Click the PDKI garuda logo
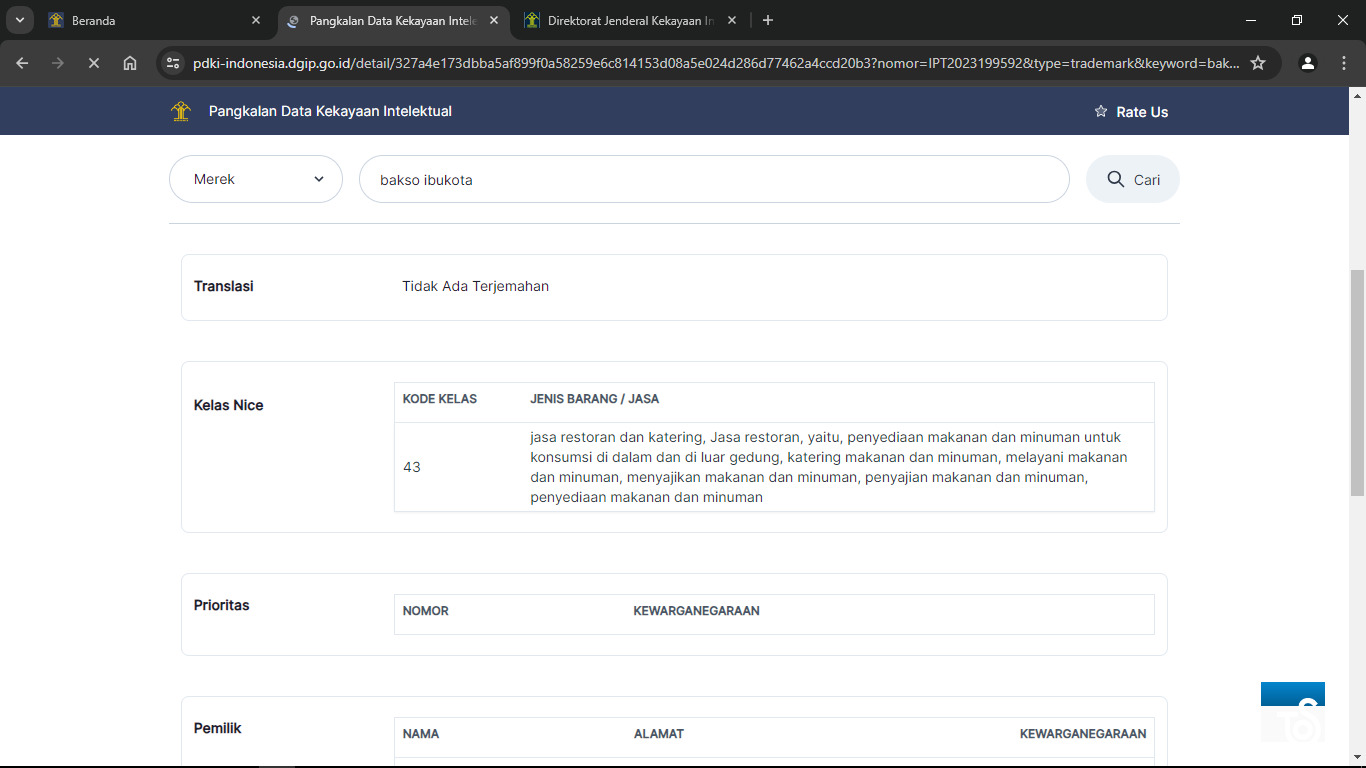The image size is (1366, 768). click(181, 111)
